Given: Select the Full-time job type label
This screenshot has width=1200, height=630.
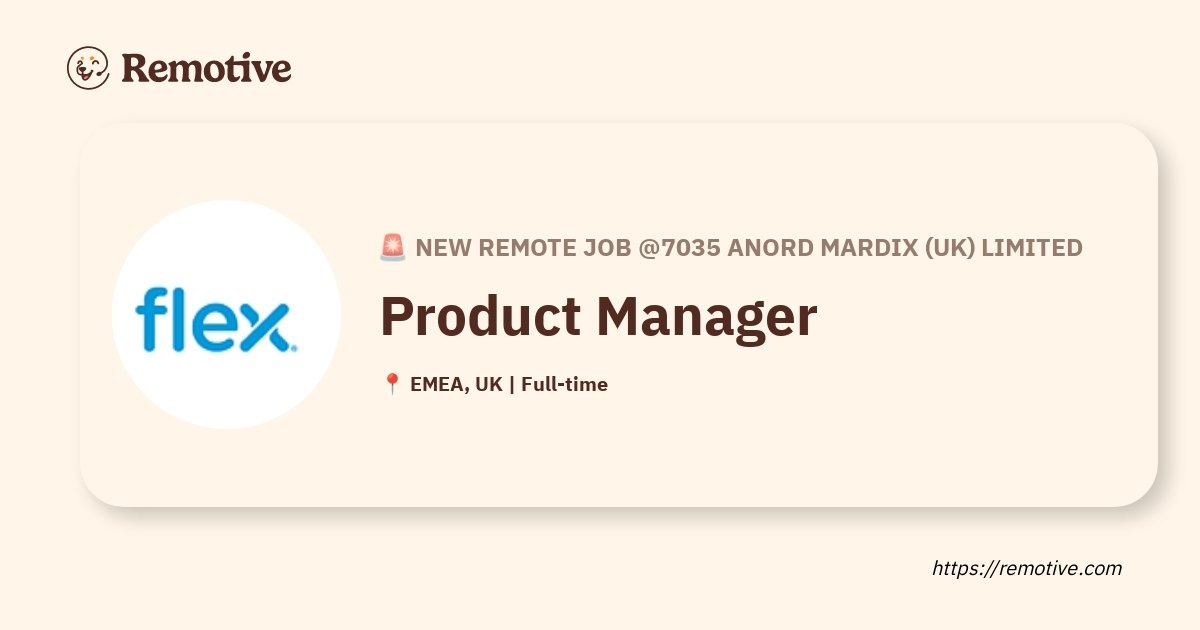Looking at the screenshot, I should tap(564, 384).
